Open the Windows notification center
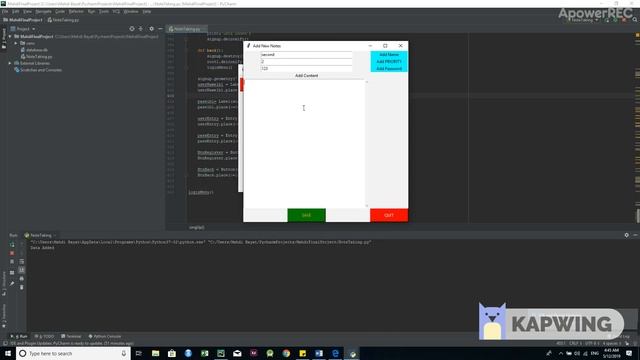Screen dimensions: 640x360 [x=629, y=353]
